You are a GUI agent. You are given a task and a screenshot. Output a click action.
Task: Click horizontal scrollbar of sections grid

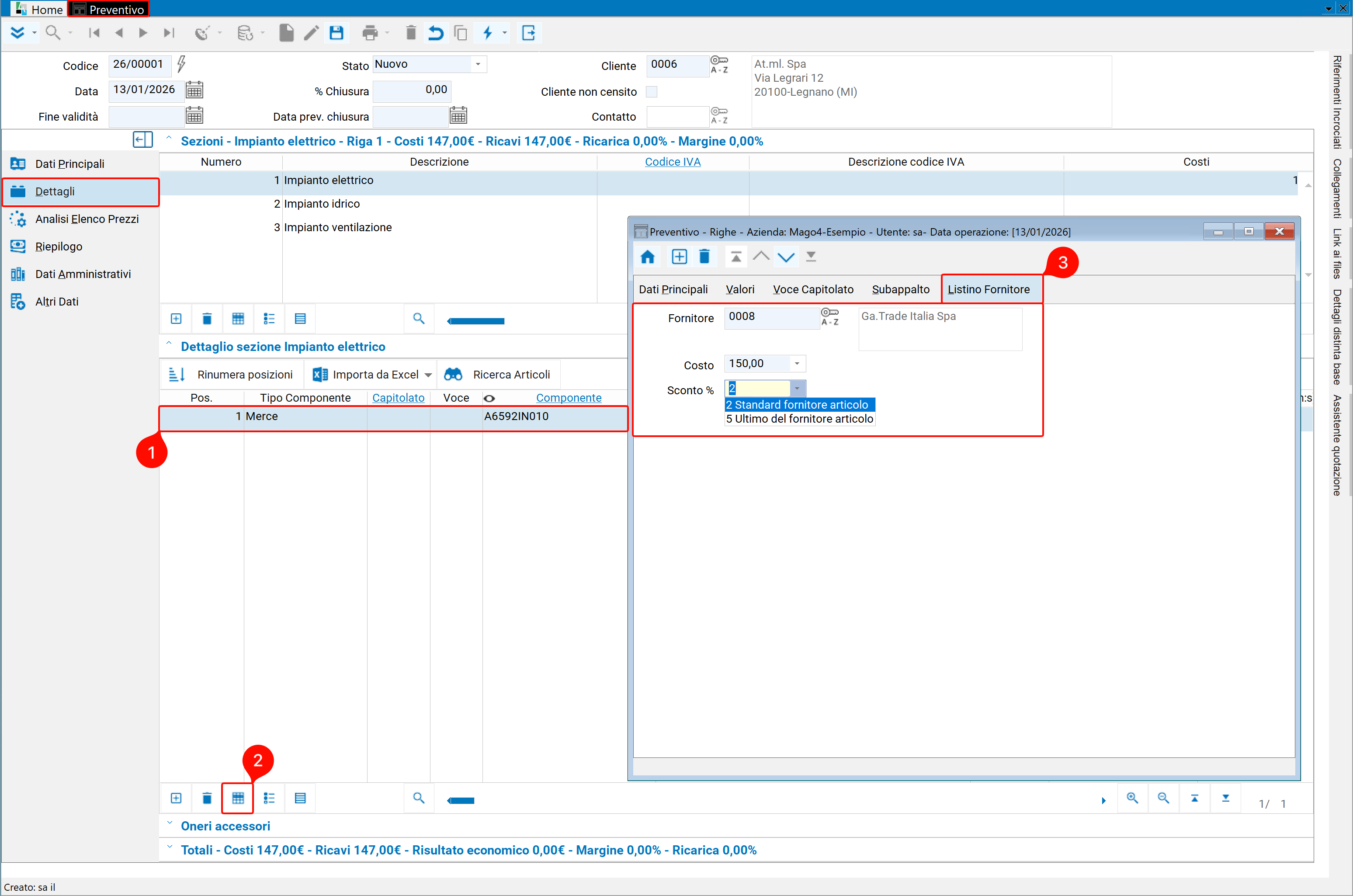475,321
